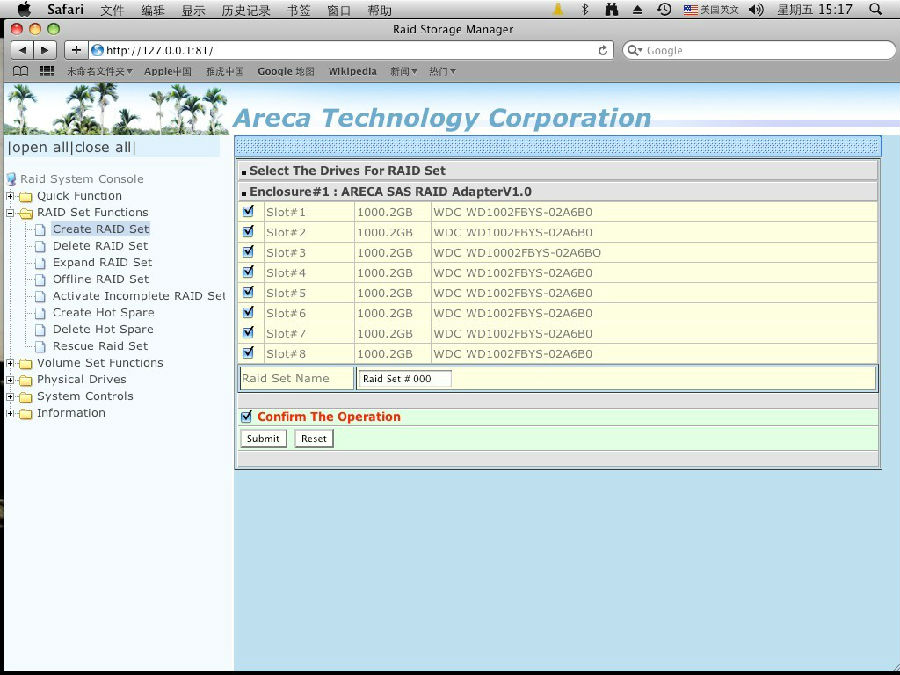
Task: Click the Google search field
Action: (759, 50)
